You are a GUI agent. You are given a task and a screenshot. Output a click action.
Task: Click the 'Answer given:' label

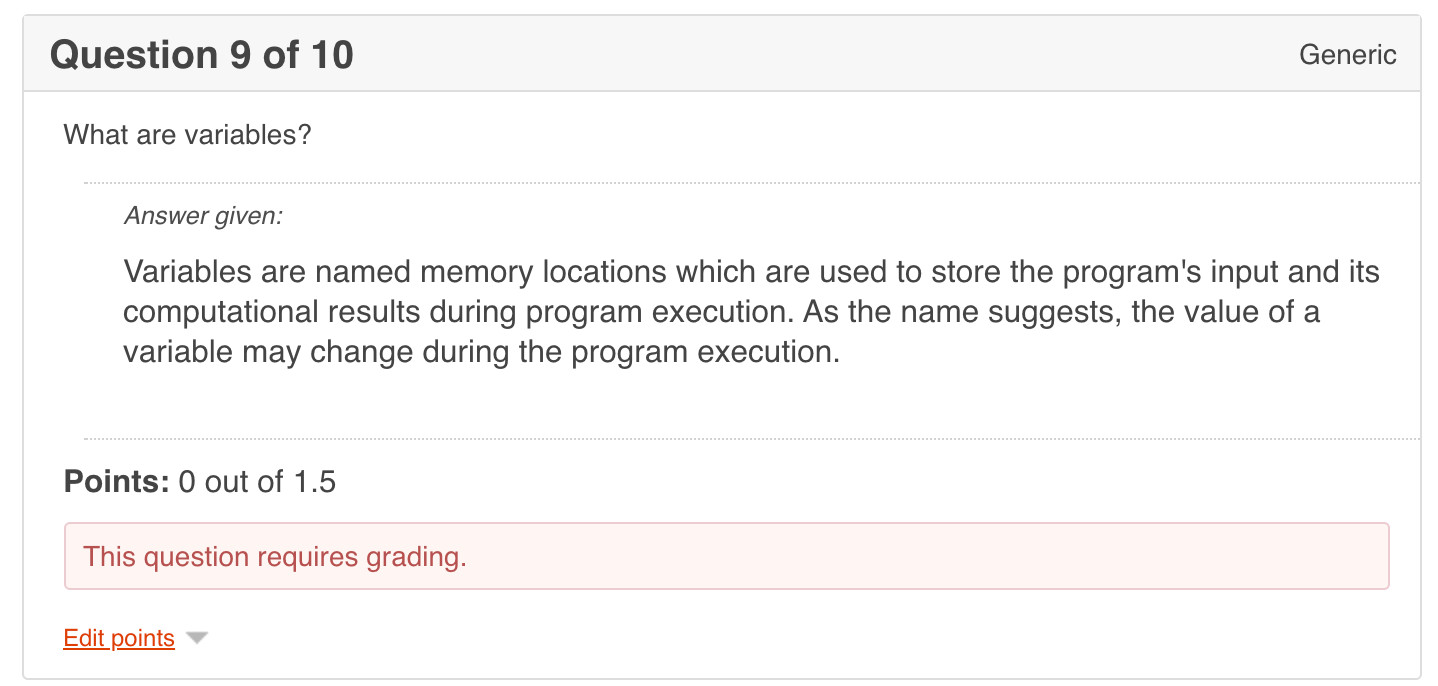(203, 215)
